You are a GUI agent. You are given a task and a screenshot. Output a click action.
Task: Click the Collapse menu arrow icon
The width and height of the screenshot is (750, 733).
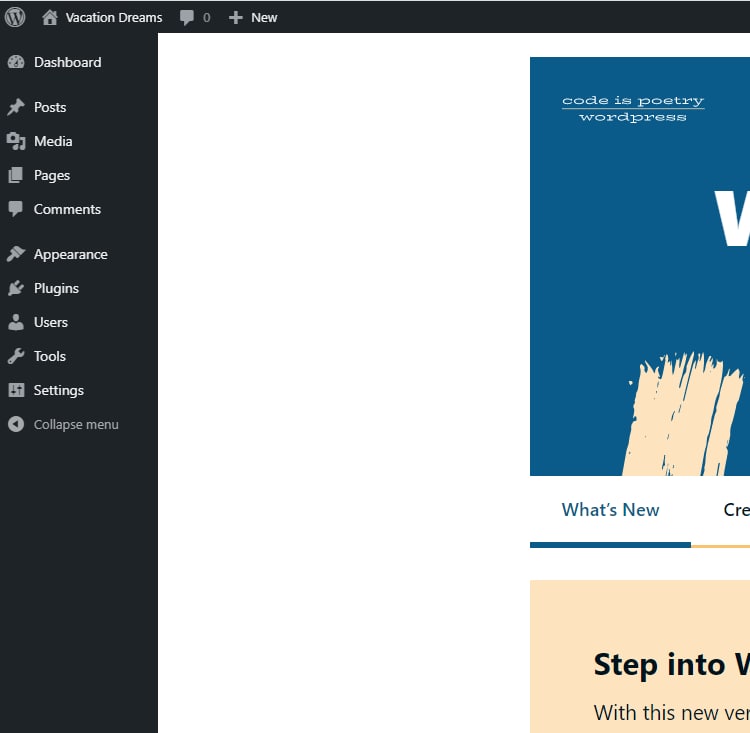pyautogui.click(x=16, y=424)
